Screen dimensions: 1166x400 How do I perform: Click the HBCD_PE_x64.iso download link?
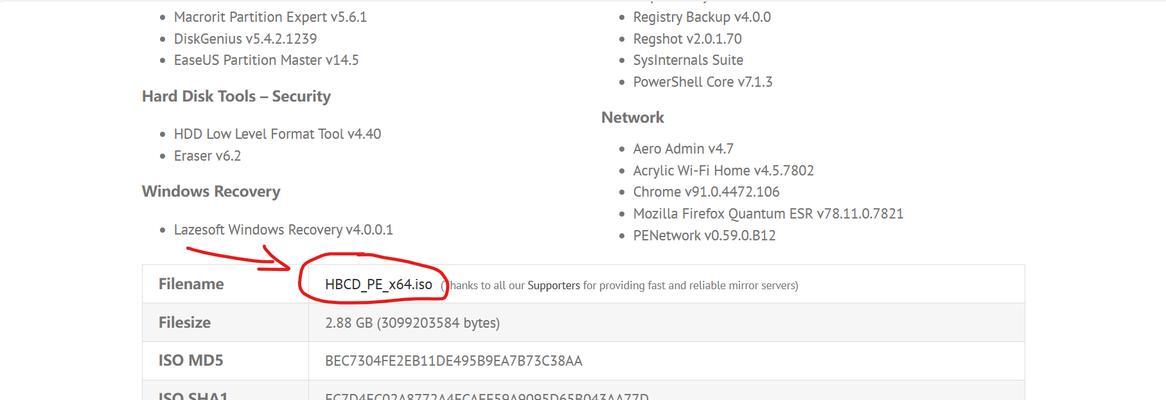[379, 285]
